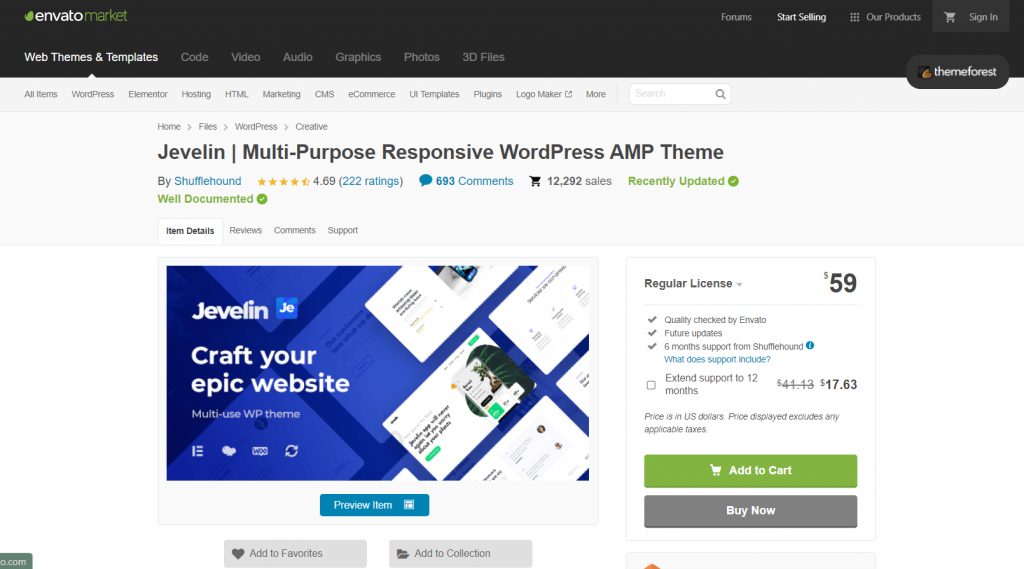Go to Files breadcrumb
This screenshot has height=569, width=1024.
tap(208, 127)
